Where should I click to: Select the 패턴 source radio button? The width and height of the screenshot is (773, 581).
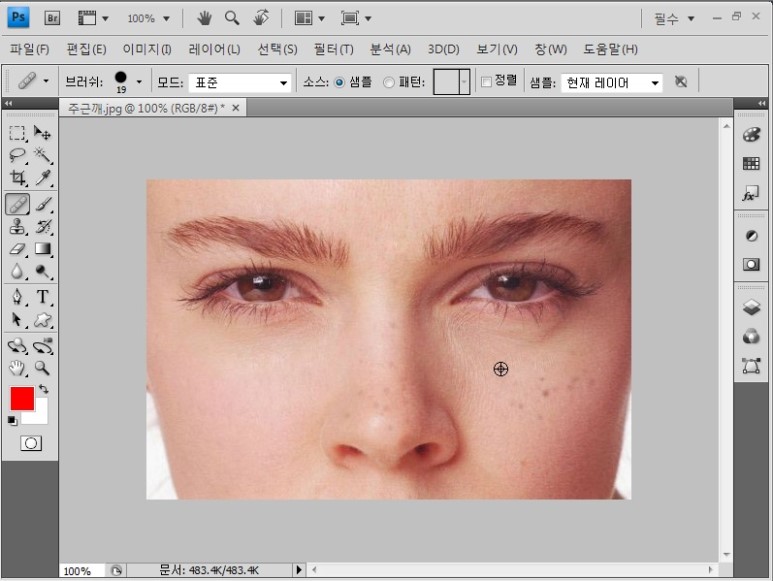pos(389,82)
